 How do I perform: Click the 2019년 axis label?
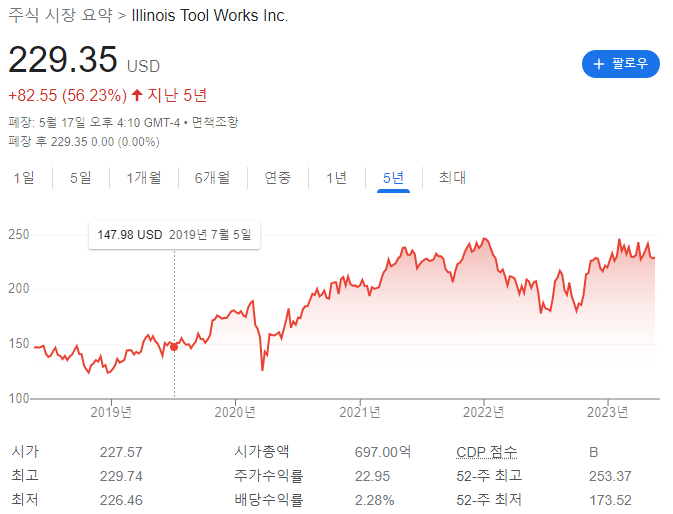[x=111, y=412]
